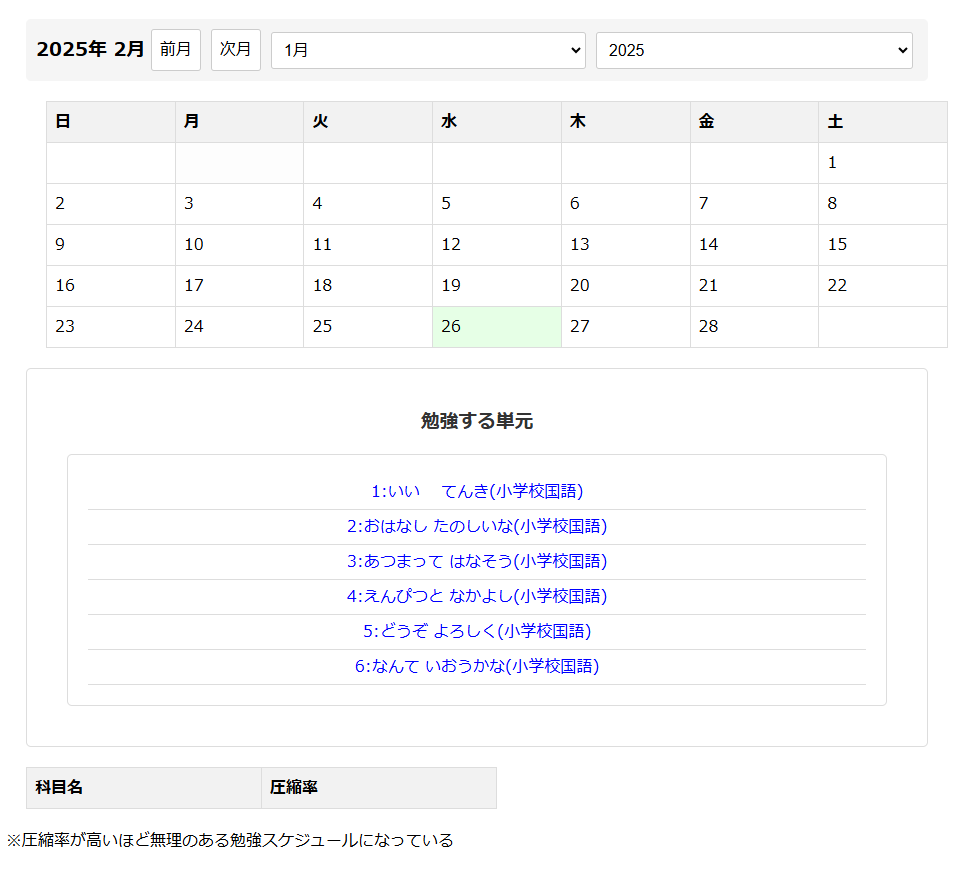
Task: Open unit 3:あつまって はなそう link
Action: click(477, 561)
